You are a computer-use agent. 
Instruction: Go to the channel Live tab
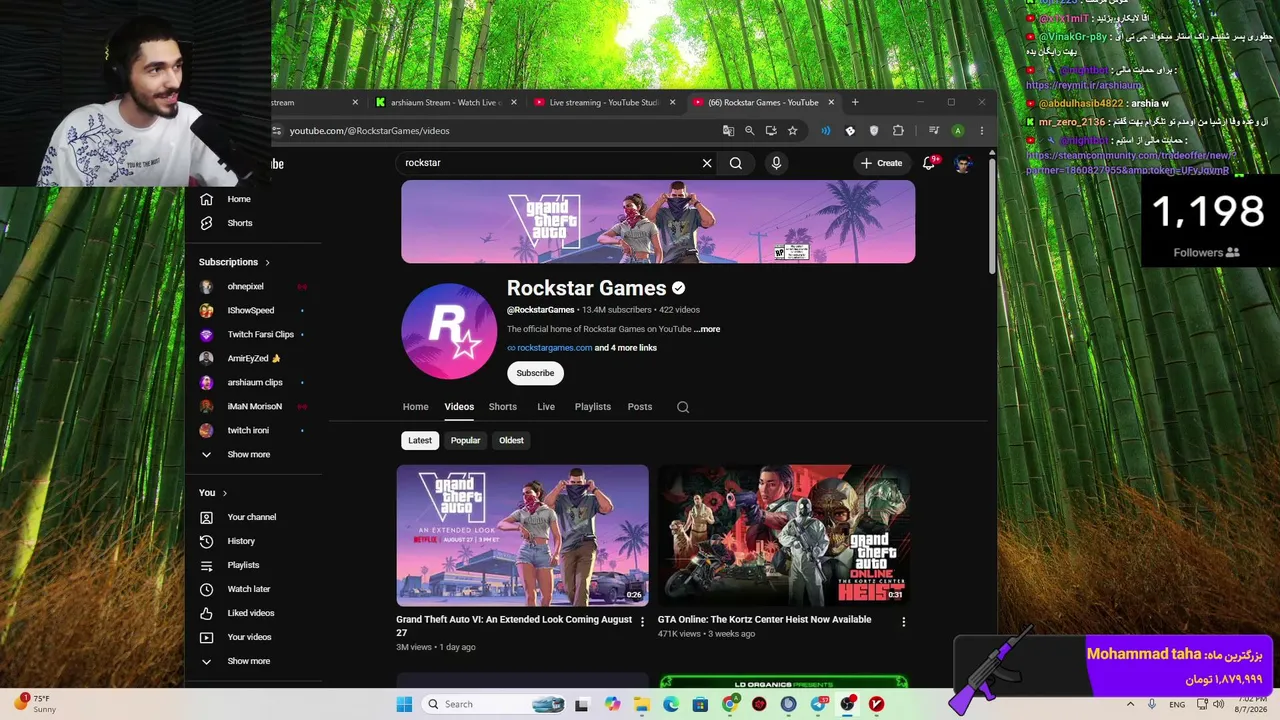pyautogui.click(x=546, y=407)
